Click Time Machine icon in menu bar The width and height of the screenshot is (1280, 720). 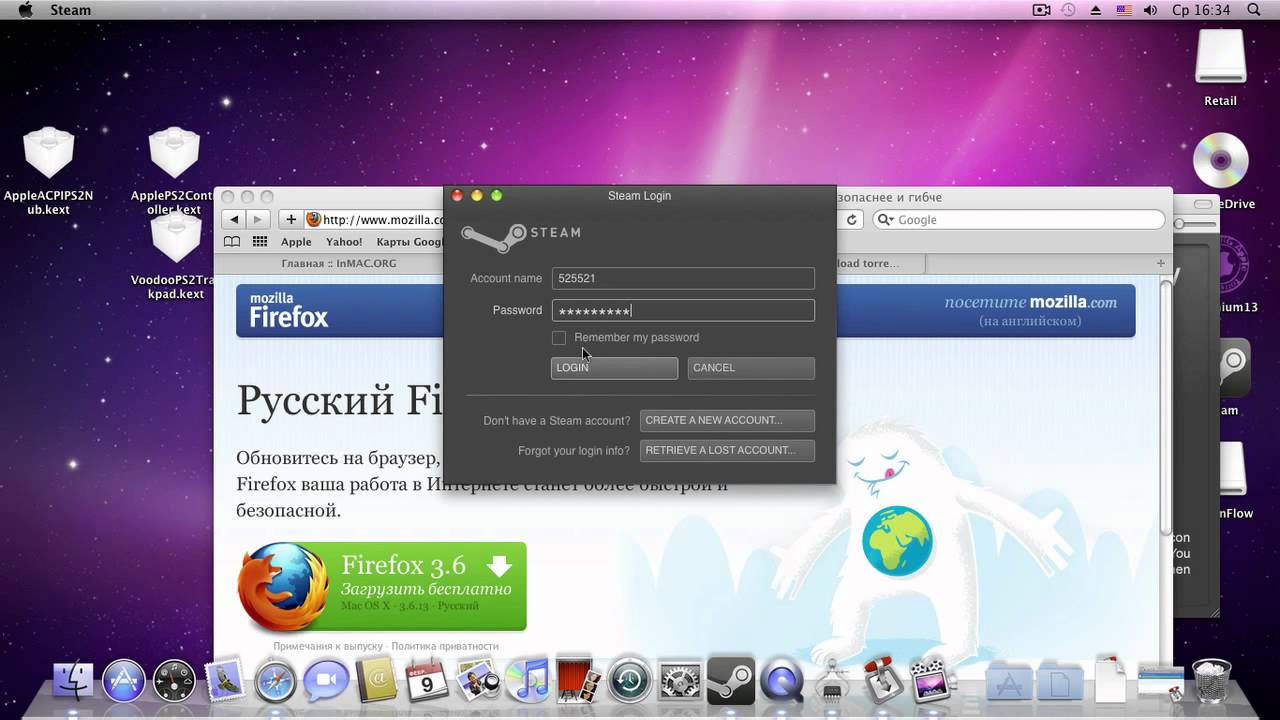(1068, 10)
